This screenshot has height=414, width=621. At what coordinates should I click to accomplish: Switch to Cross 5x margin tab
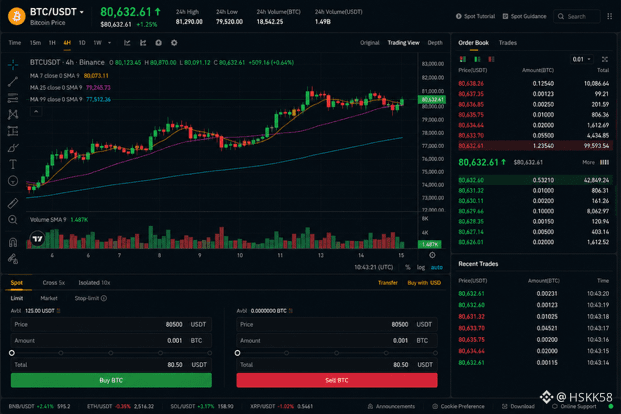tap(53, 283)
